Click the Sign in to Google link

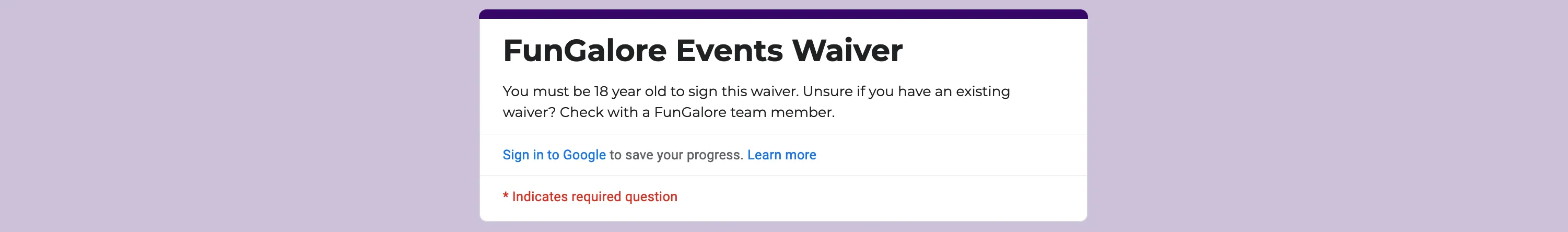pyautogui.click(x=553, y=155)
